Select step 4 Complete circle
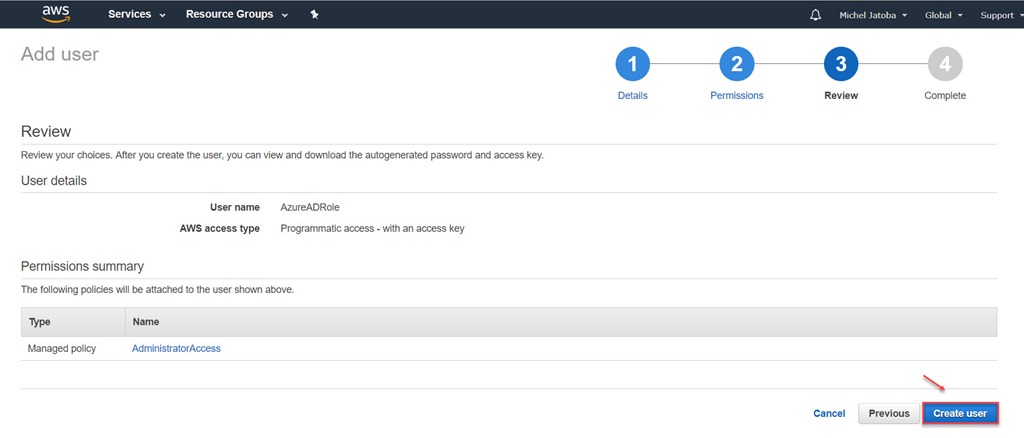The width and height of the screenshot is (1024, 438). pos(945,64)
